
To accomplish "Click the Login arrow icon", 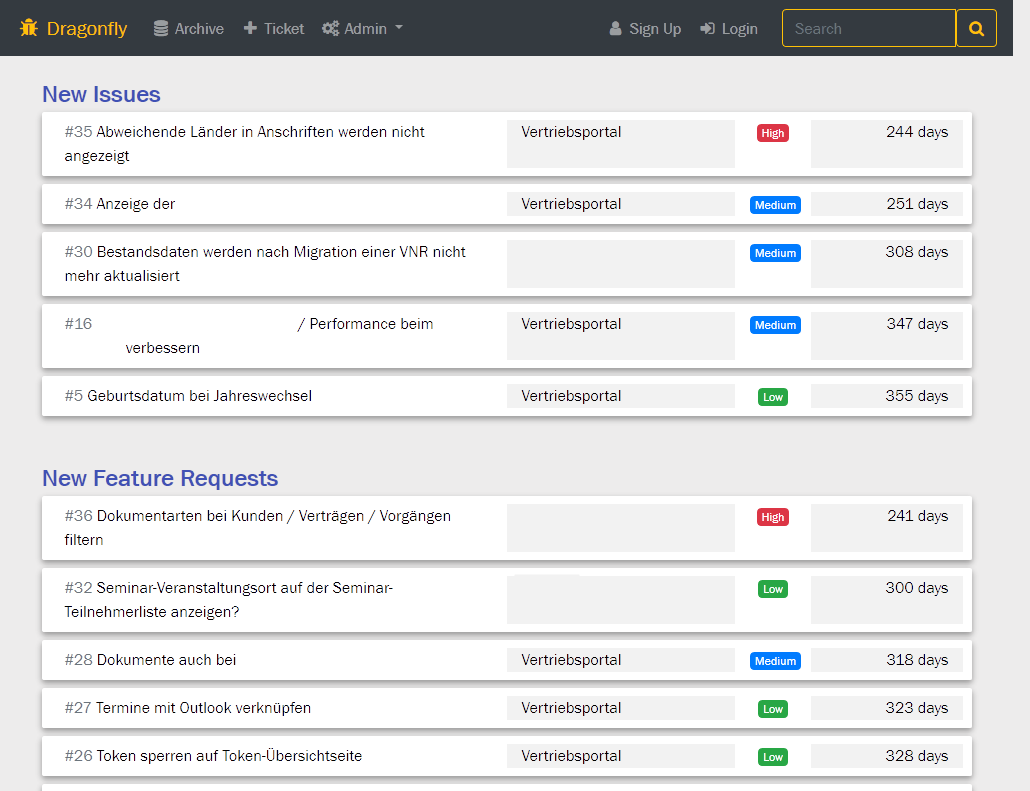I will click(708, 29).
